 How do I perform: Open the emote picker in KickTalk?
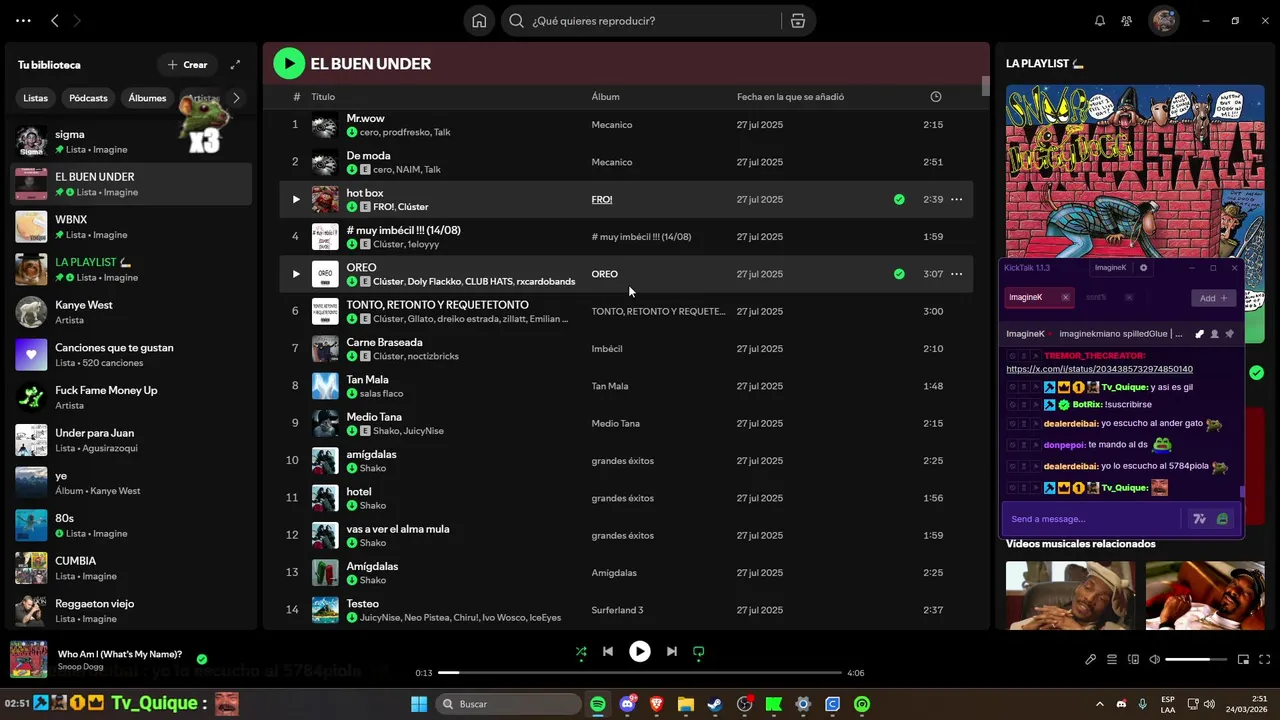(x=1222, y=519)
